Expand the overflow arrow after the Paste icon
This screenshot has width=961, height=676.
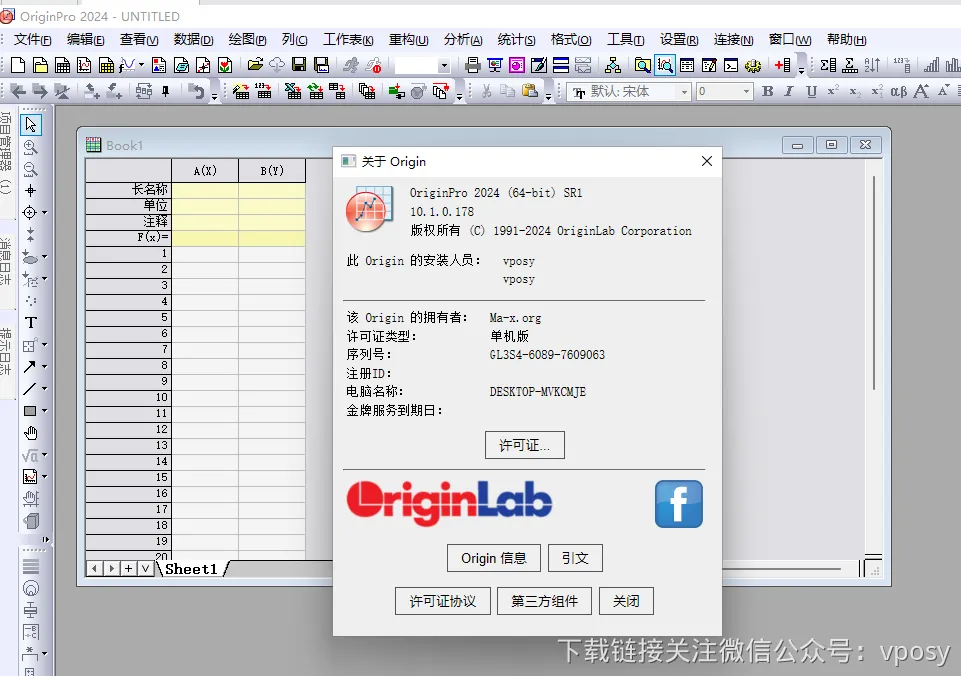(x=549, y=95)
